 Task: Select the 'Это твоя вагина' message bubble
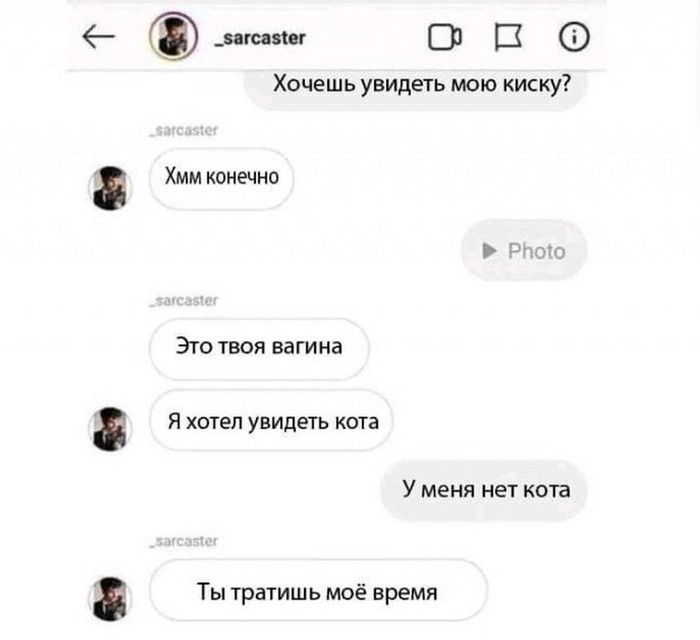[259, 349]
